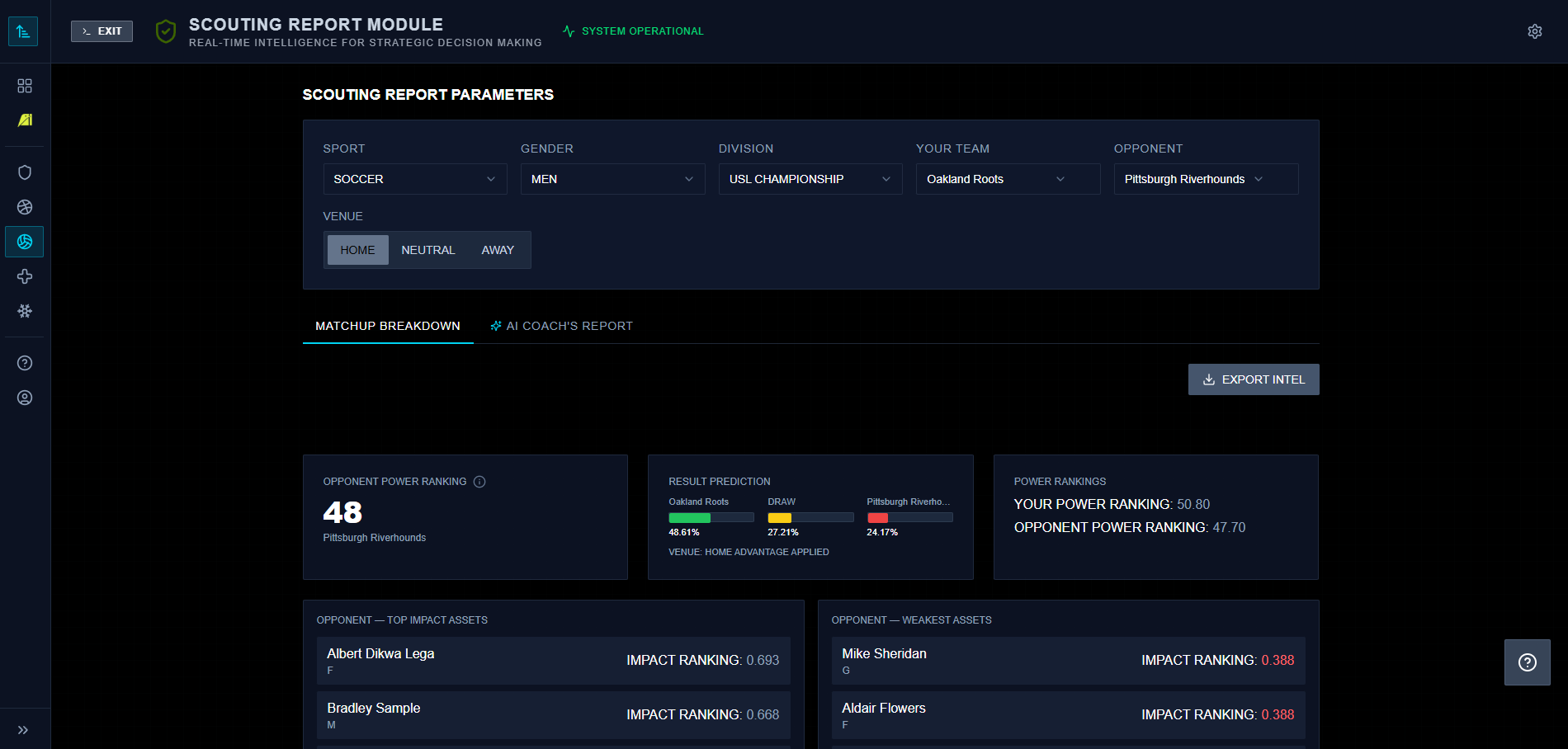Click the EXPORT INTEL button
The image size is (1568, 749).
[1254, 379]
